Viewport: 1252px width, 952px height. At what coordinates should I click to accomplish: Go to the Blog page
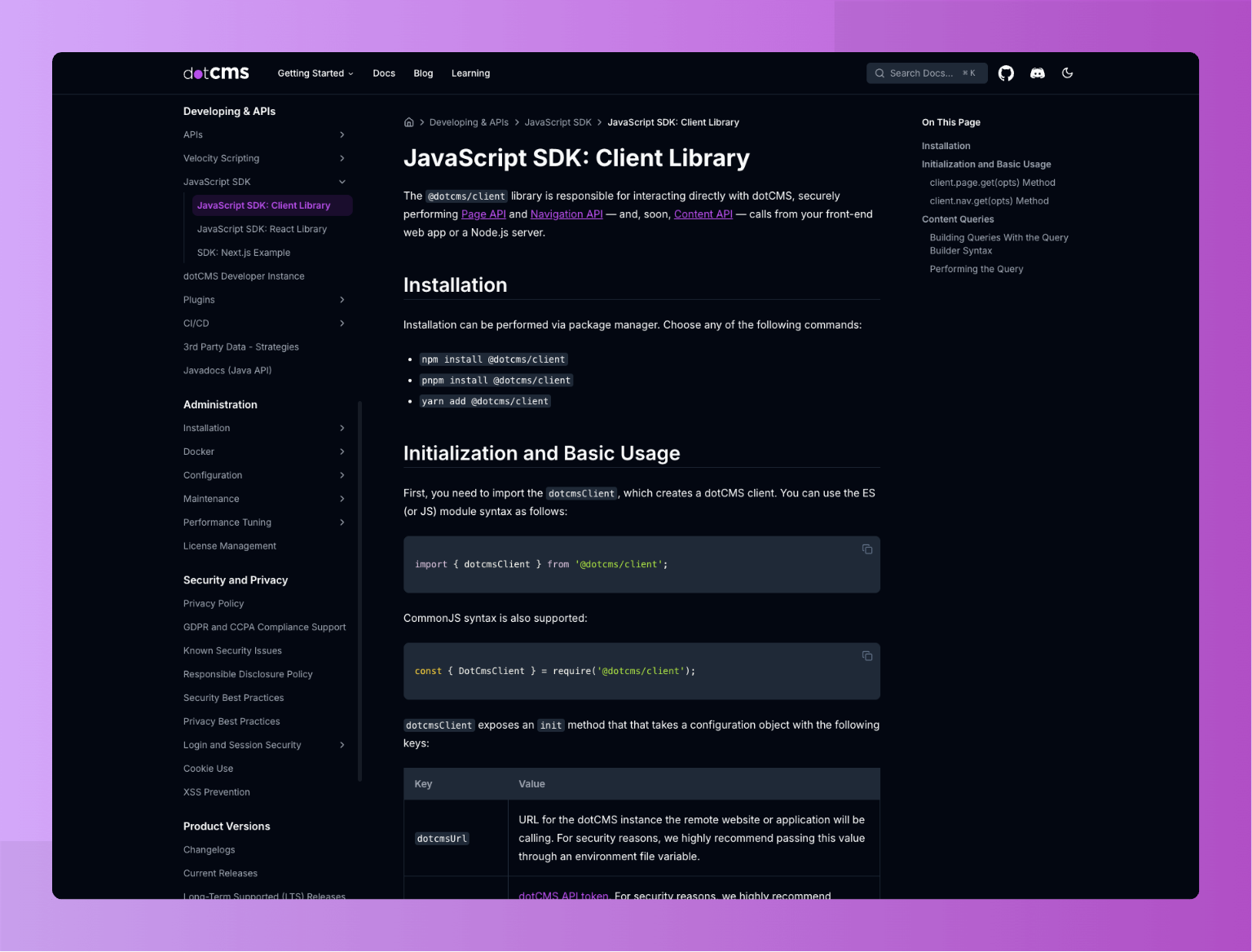[423, 73]
